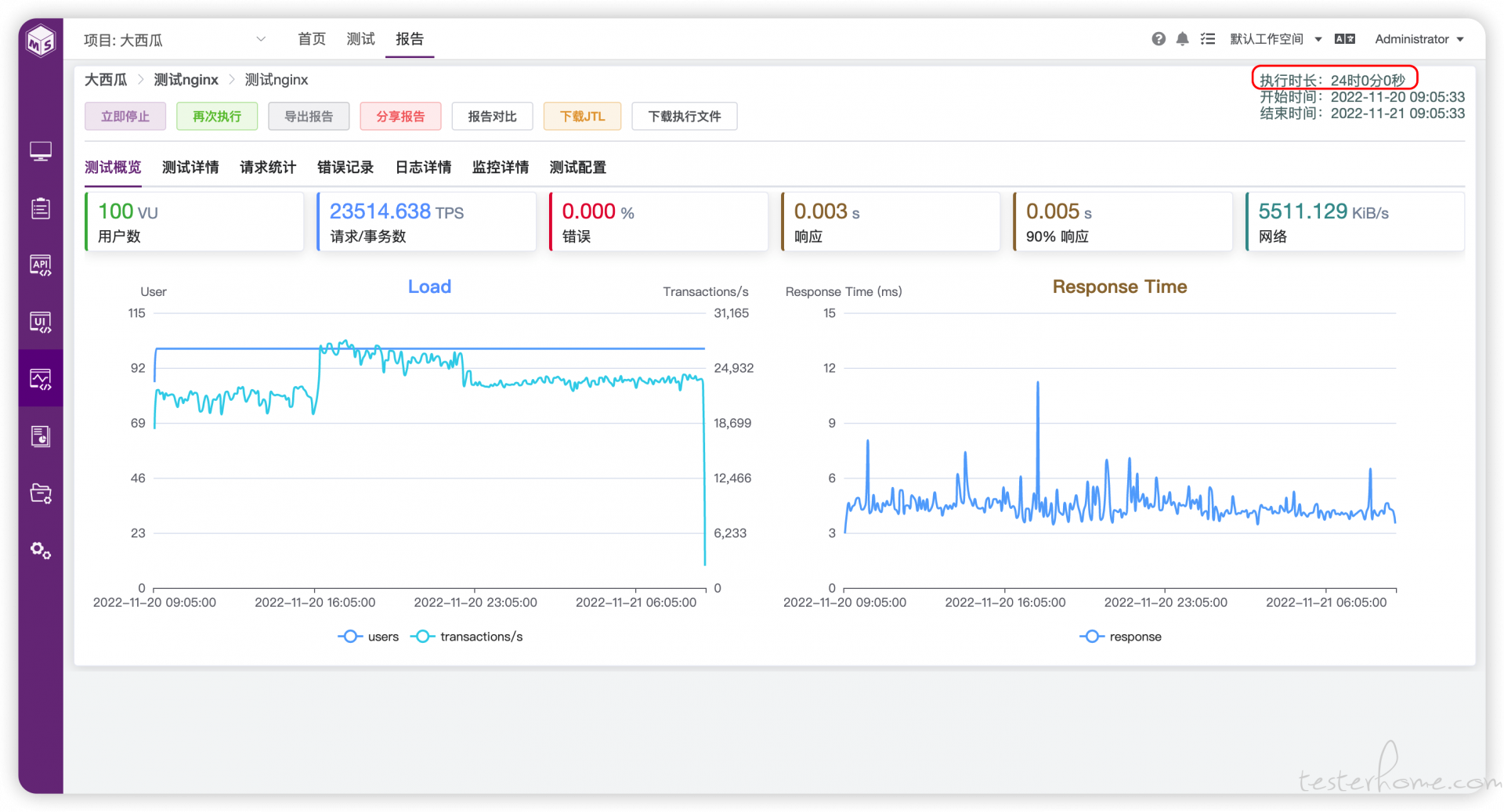Click the MeterSphere logo icon
Screen dimensions: 1504x812
click(41, 41)
